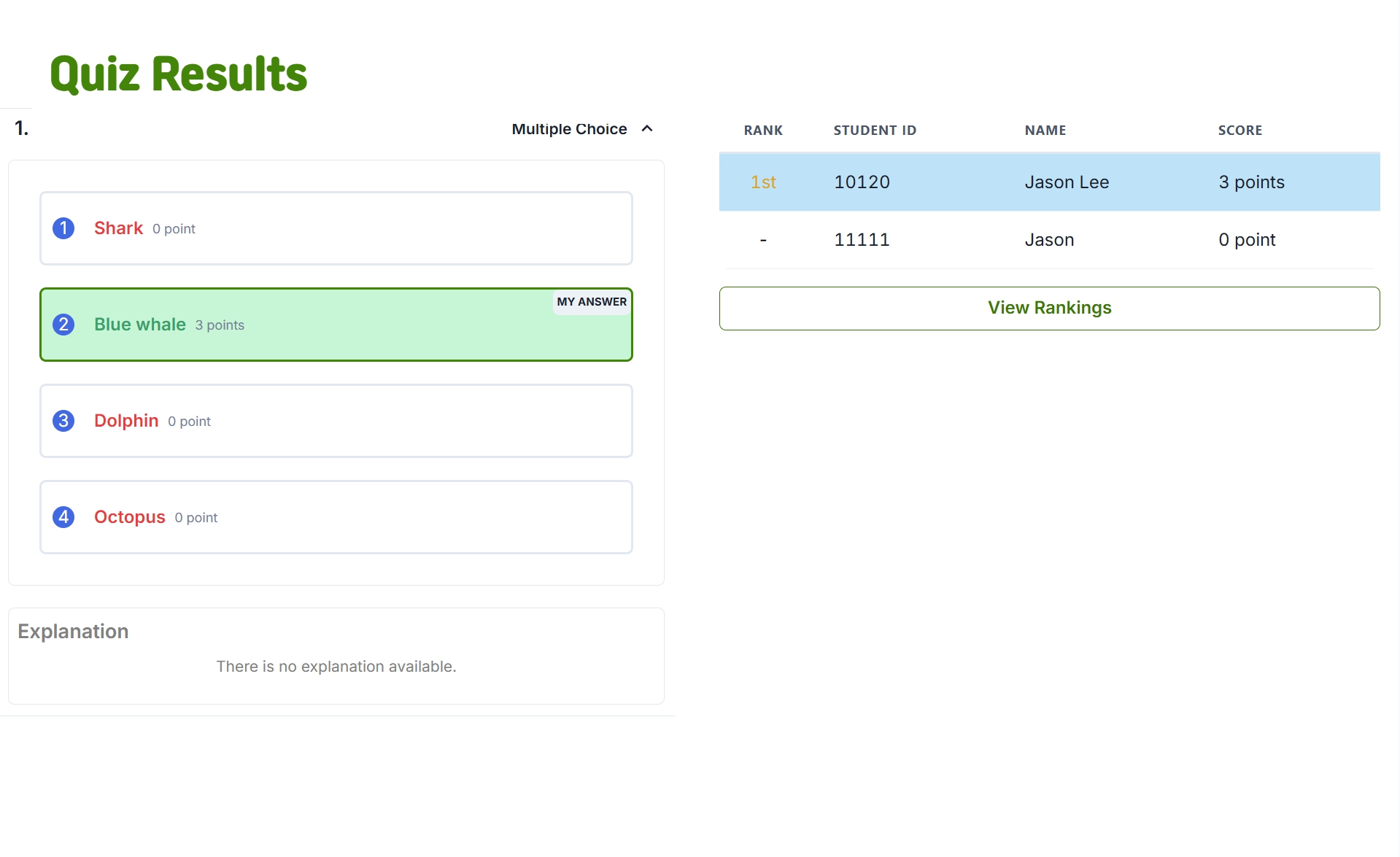The width and height of the screenshot is (1400, 857).
Task: Click the MY ANSWER badge
Action: pyautogui.click(x=592, y=302)
